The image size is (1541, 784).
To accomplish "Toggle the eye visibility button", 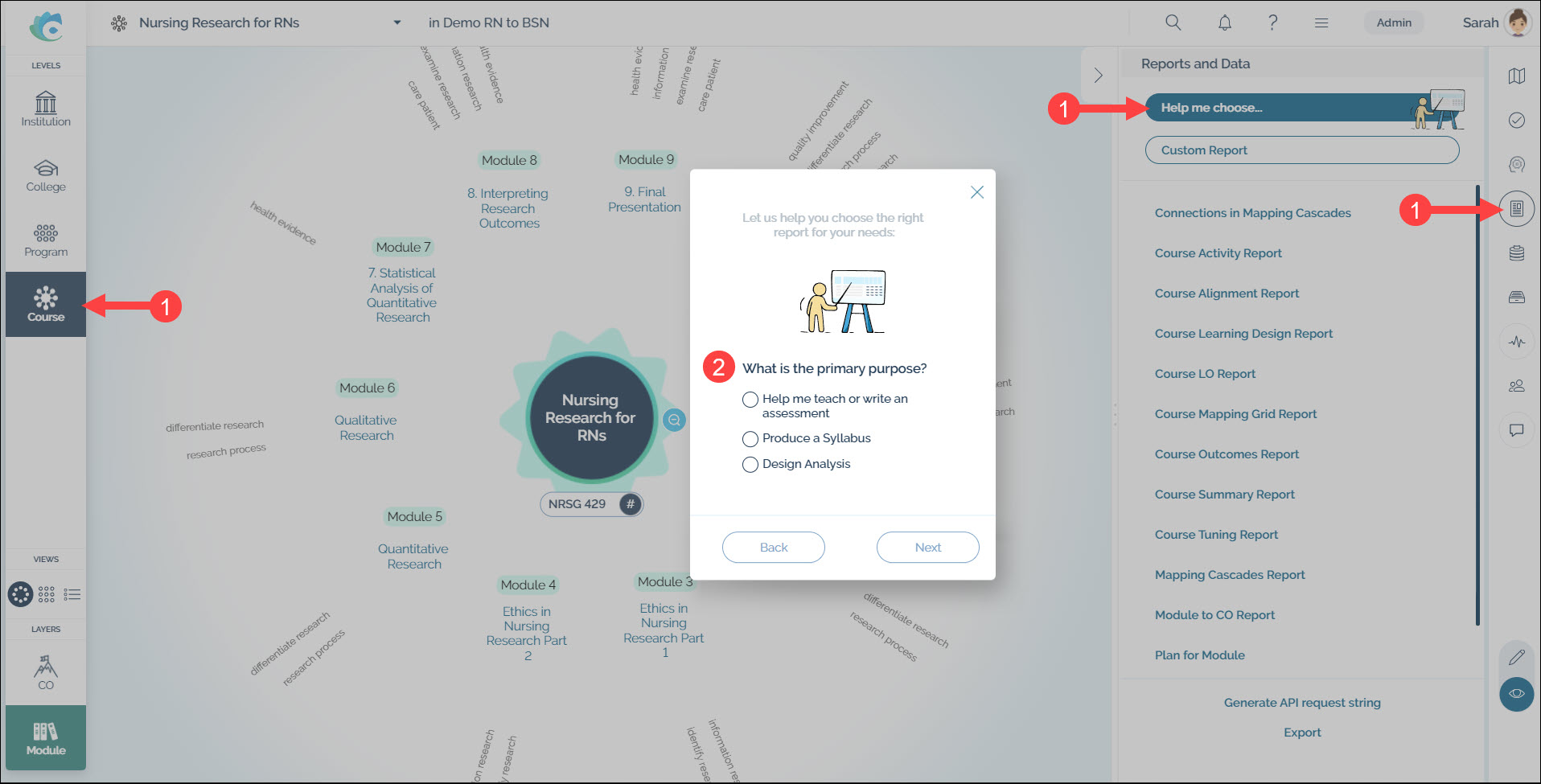I will point(1517,694).
